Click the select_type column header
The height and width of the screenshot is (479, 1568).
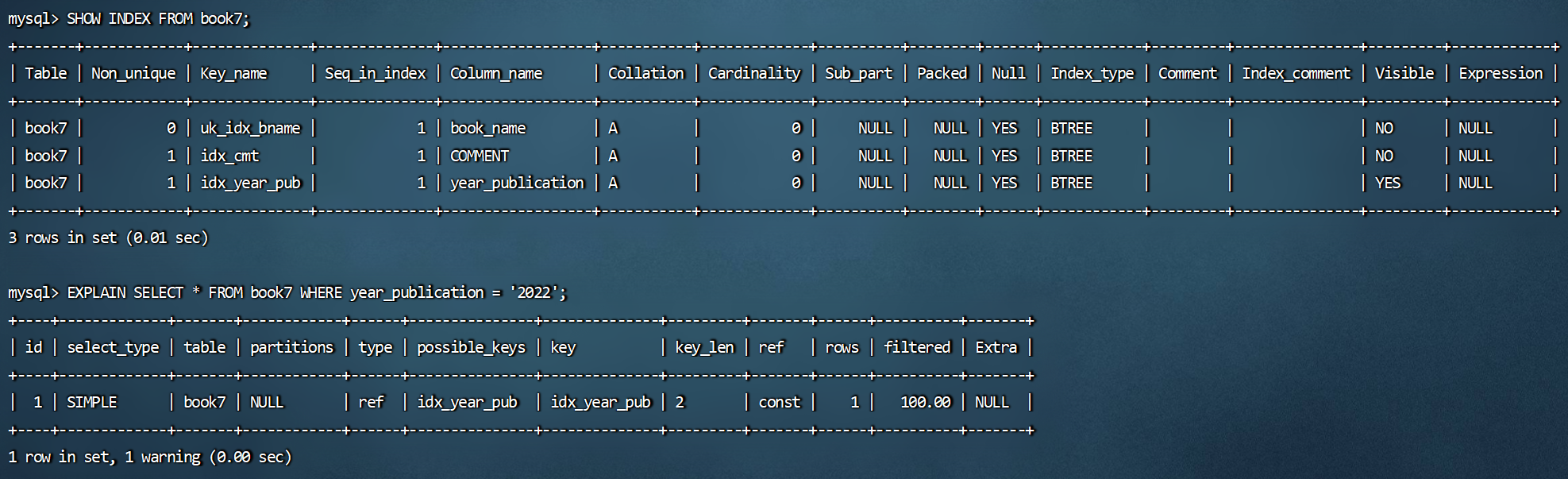(113, 347)
